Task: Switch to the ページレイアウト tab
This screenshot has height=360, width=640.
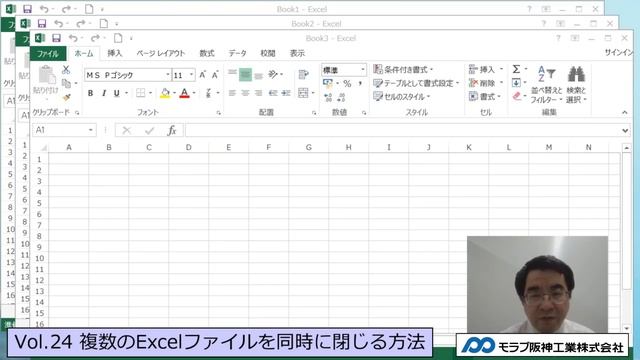Action: (160, 53)
